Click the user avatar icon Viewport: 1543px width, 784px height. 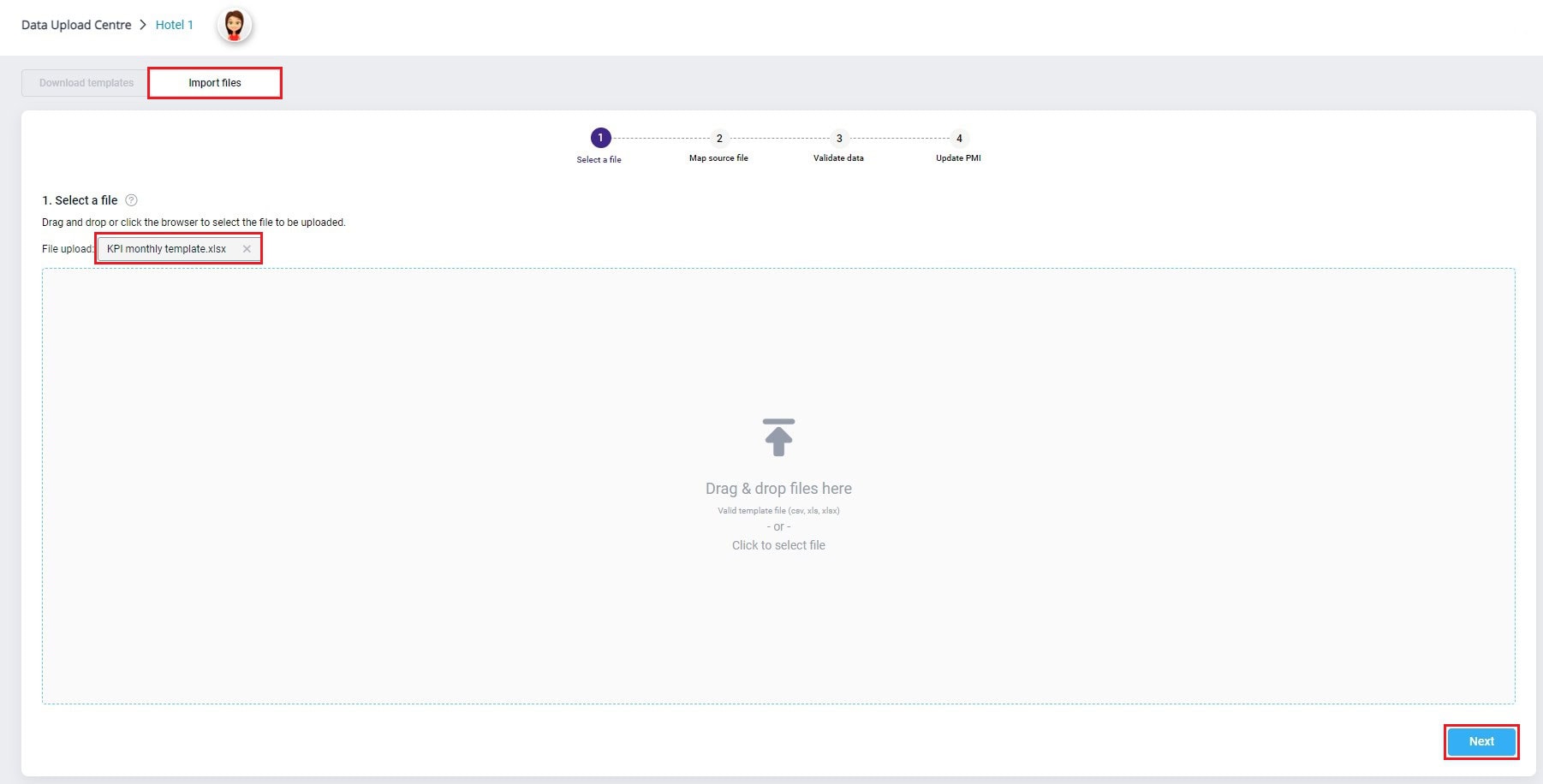234,26
